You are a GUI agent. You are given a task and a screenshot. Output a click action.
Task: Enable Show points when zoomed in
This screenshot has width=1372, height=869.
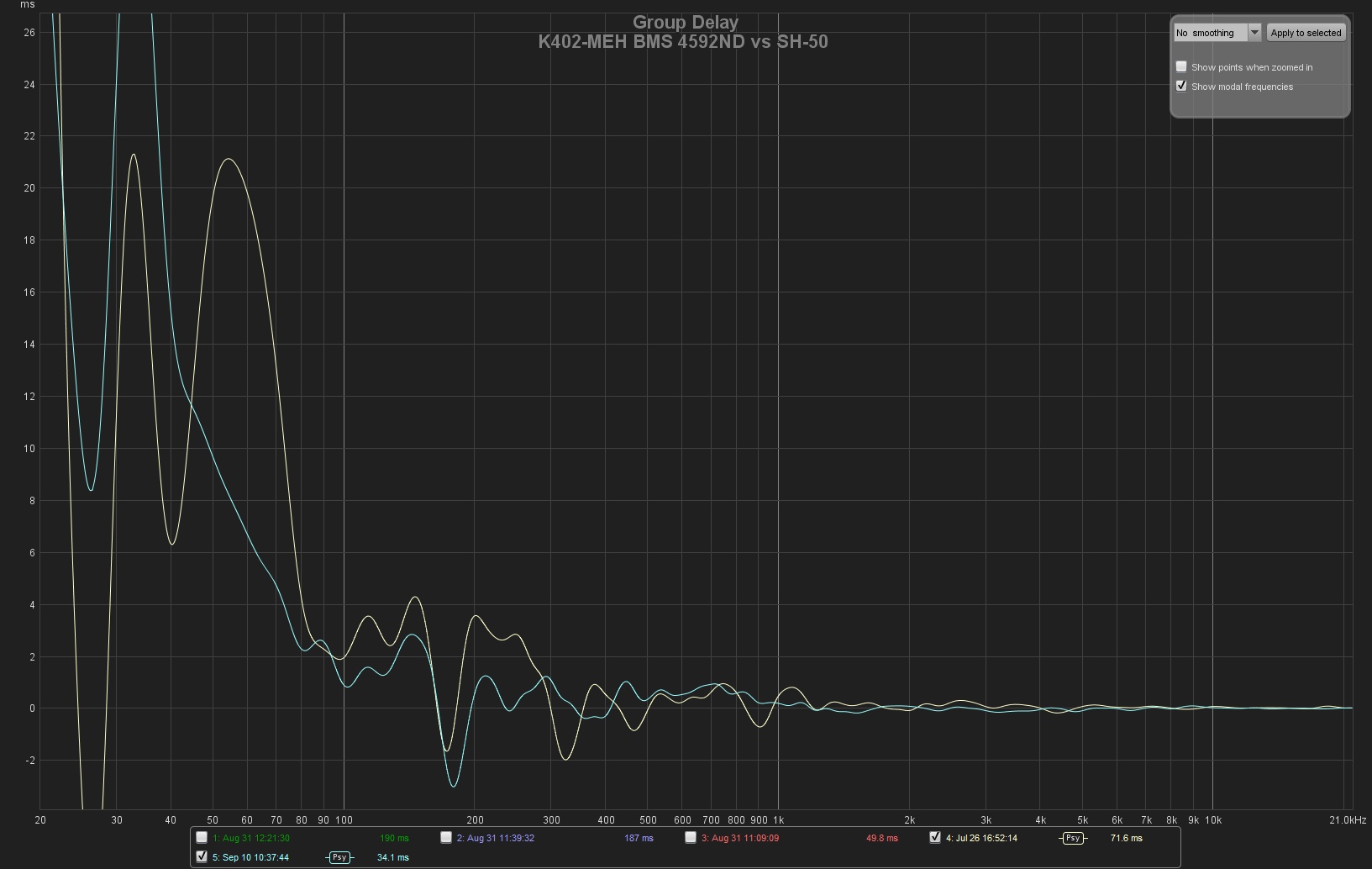coord(1181,66)
